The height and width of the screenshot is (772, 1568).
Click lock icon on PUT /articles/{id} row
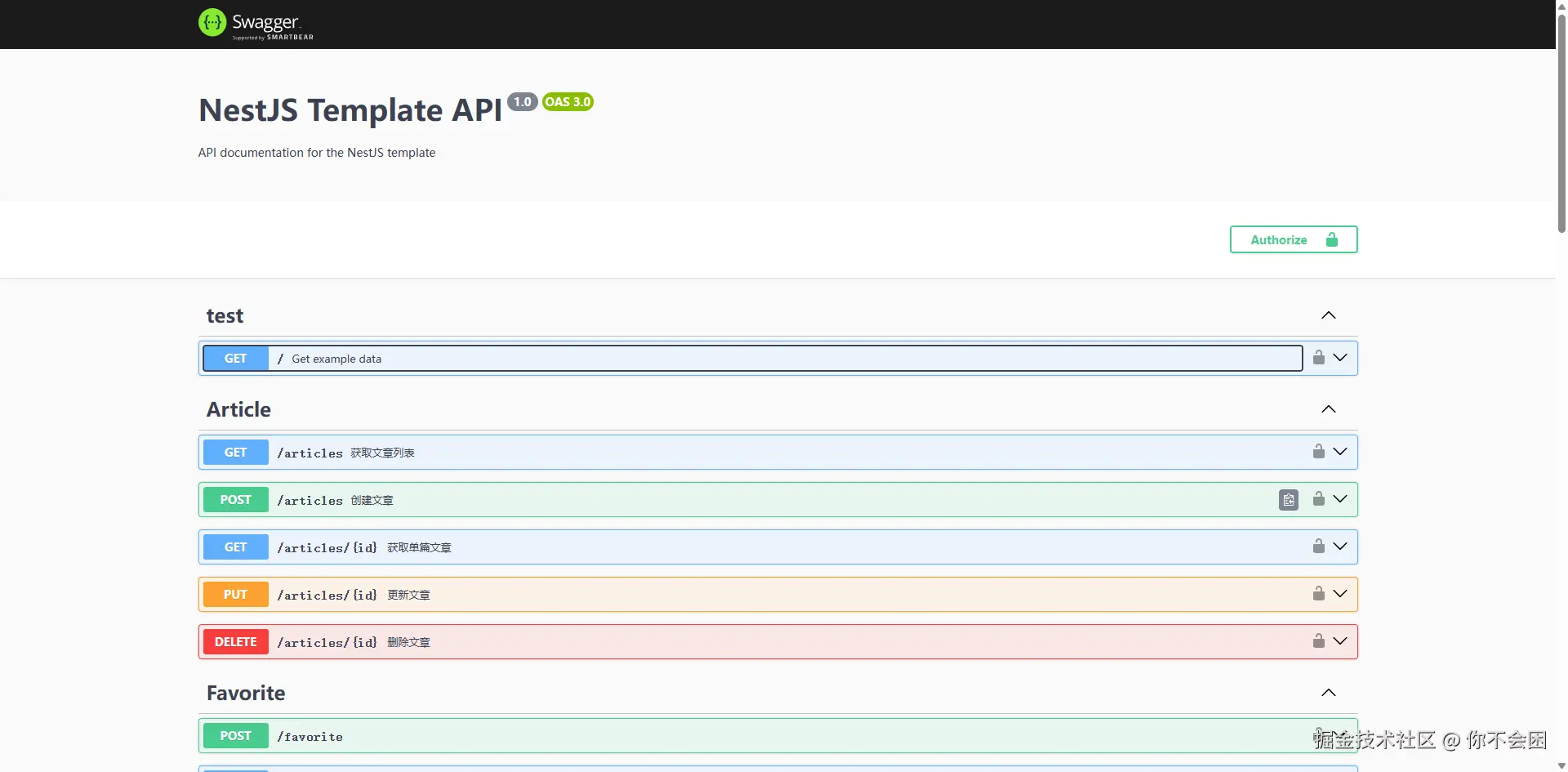point(1319,593)
